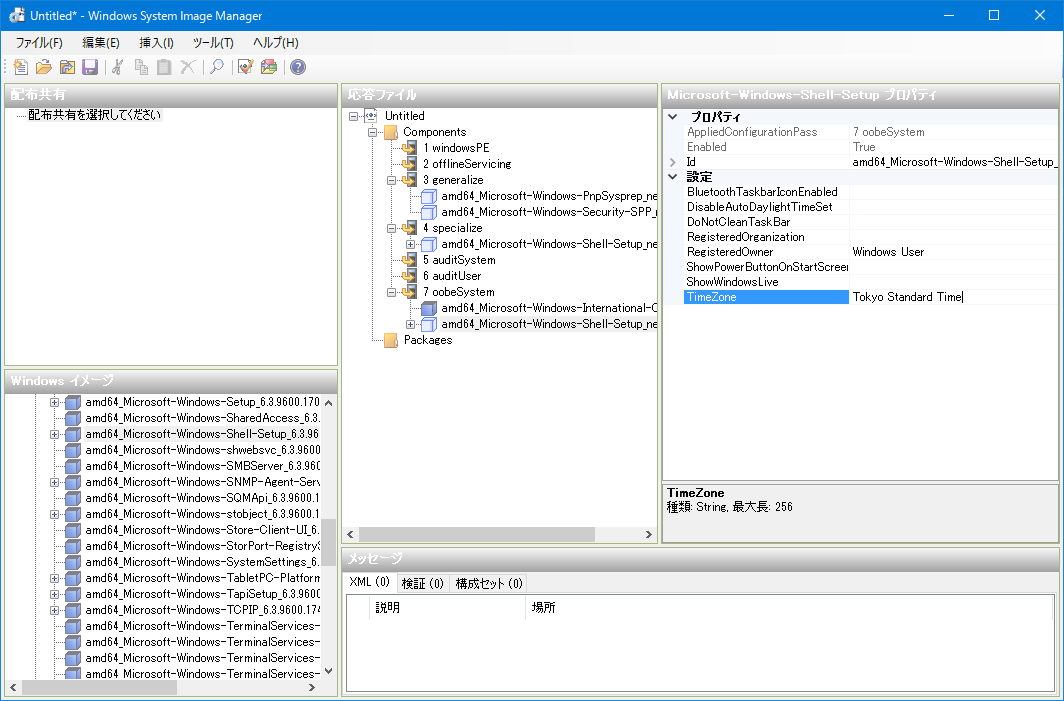Switch to the 構成セット (0) tab
Screen dimensions: 1064x701
pos(489,584)
